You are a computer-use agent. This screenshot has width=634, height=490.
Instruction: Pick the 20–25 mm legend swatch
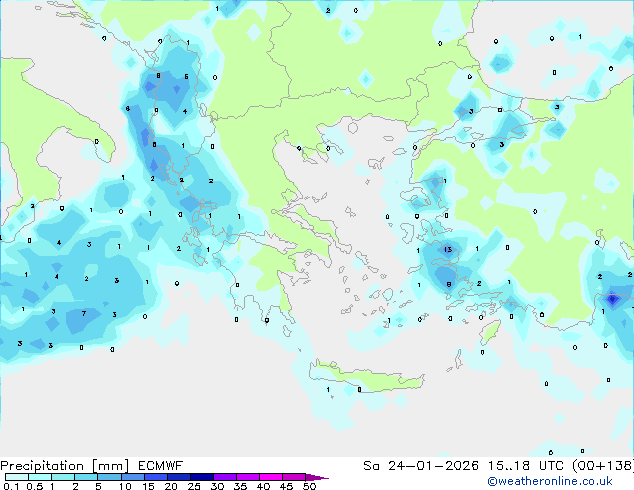point(178,477)
